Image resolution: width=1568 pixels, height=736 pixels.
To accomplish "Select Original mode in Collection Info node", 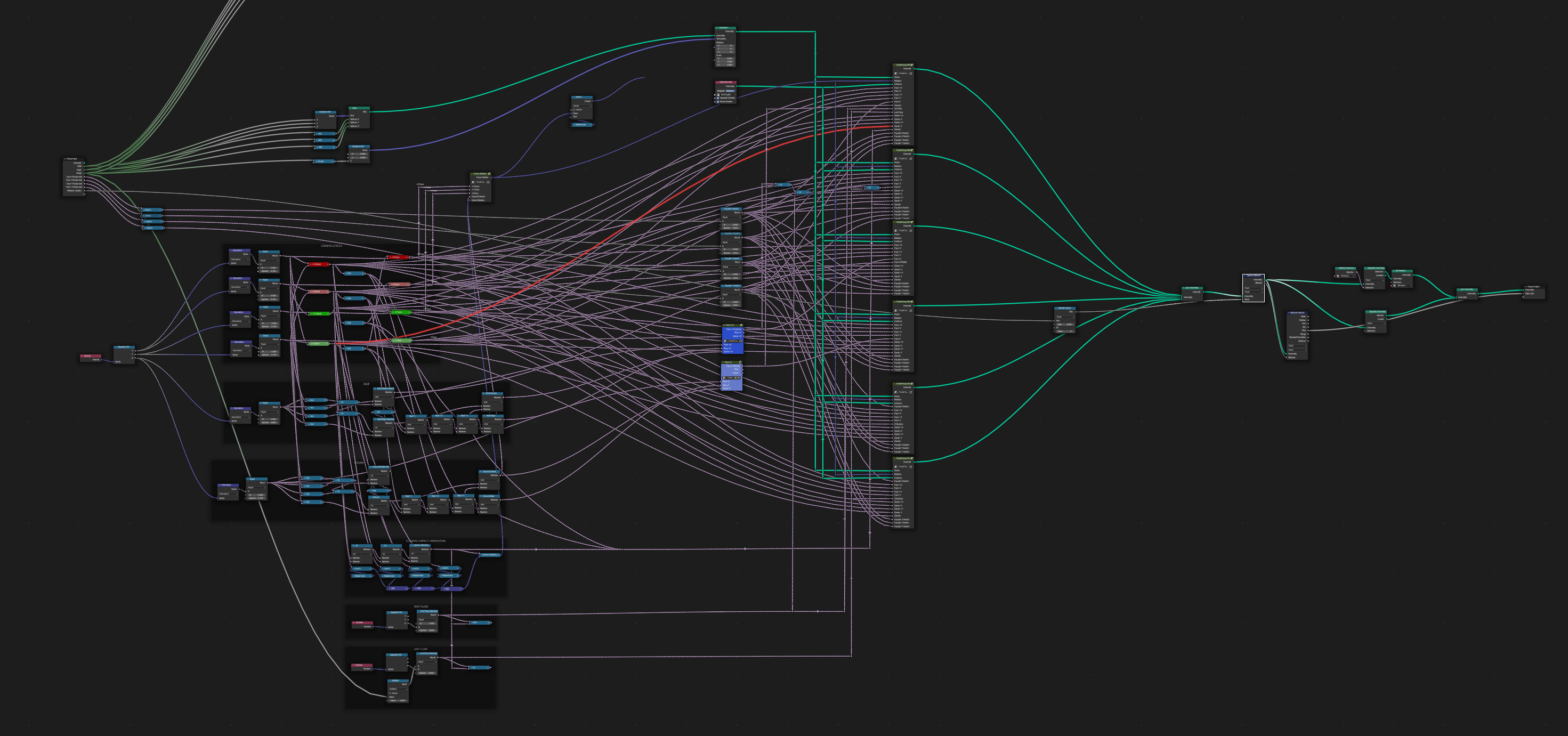I will (x=721, y=91).
